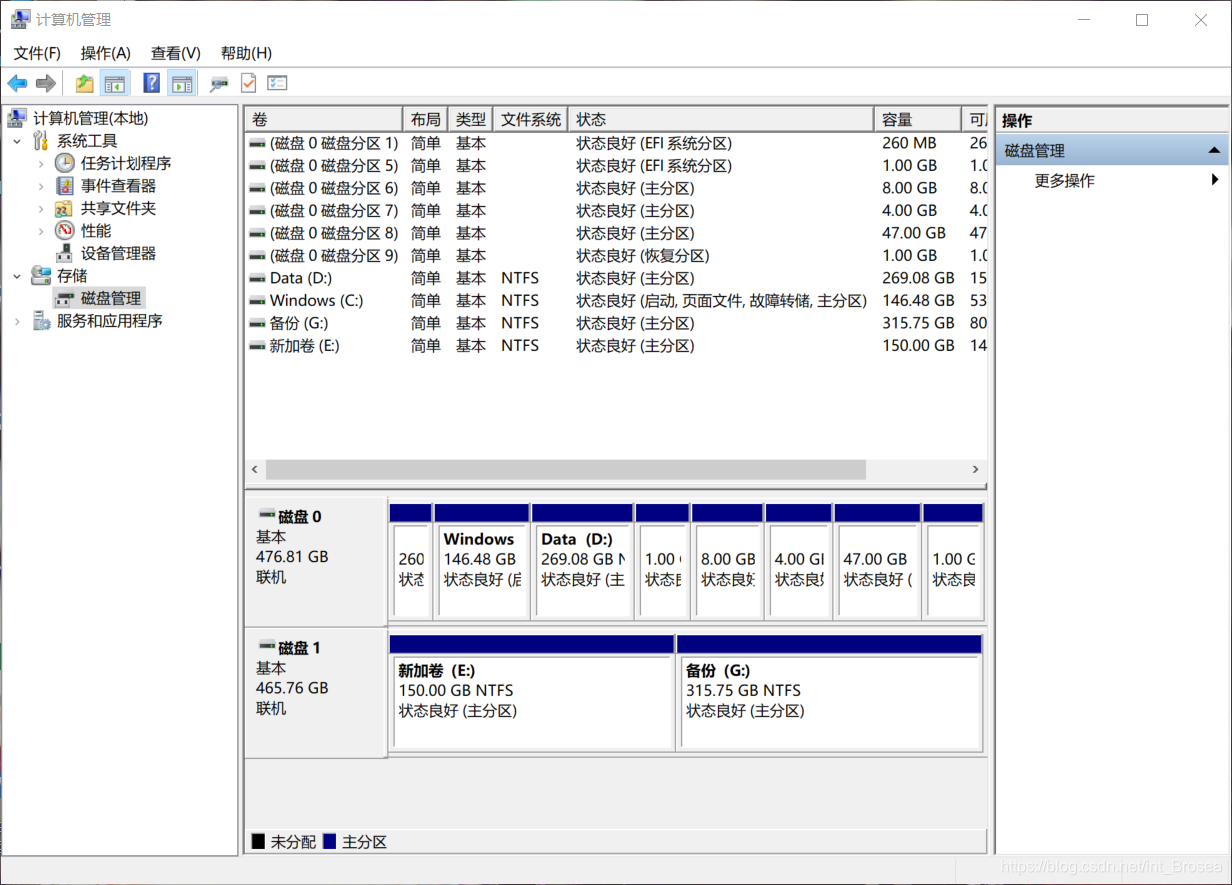Click the 系统工具 tools icon in tree

[41, 140]
